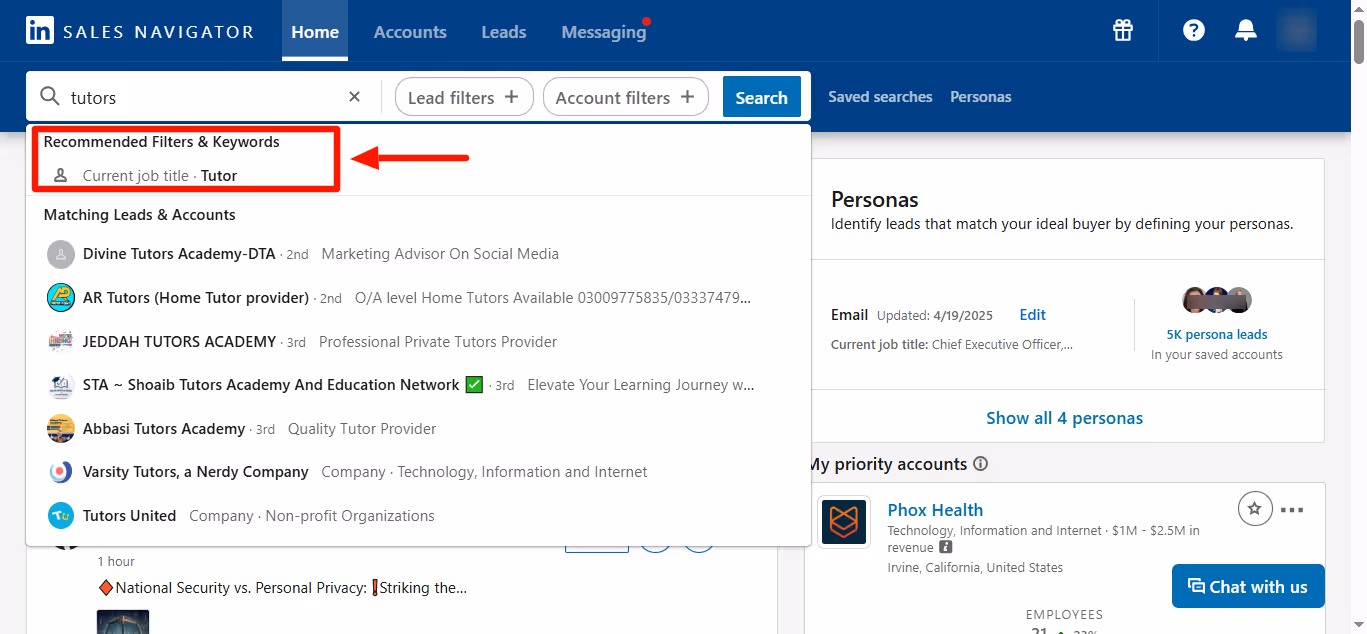
Task: Open the gift rewards icon
Action: (x=1123, y=30)
